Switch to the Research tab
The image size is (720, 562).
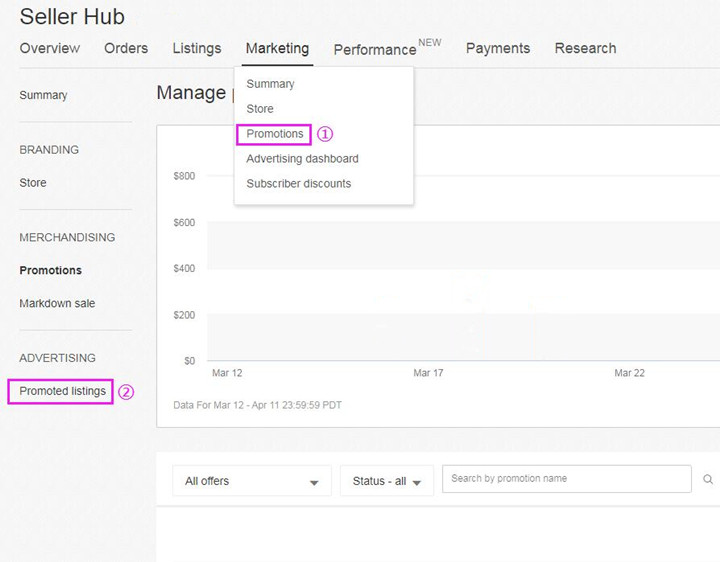(585, 48)
